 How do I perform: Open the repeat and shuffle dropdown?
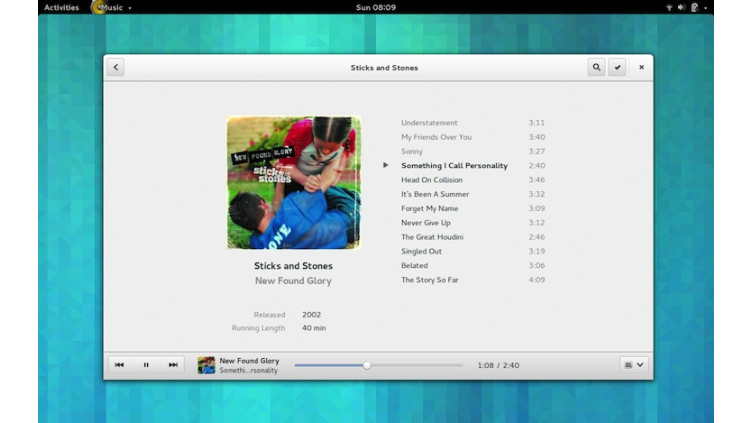[x=634, y=365]
